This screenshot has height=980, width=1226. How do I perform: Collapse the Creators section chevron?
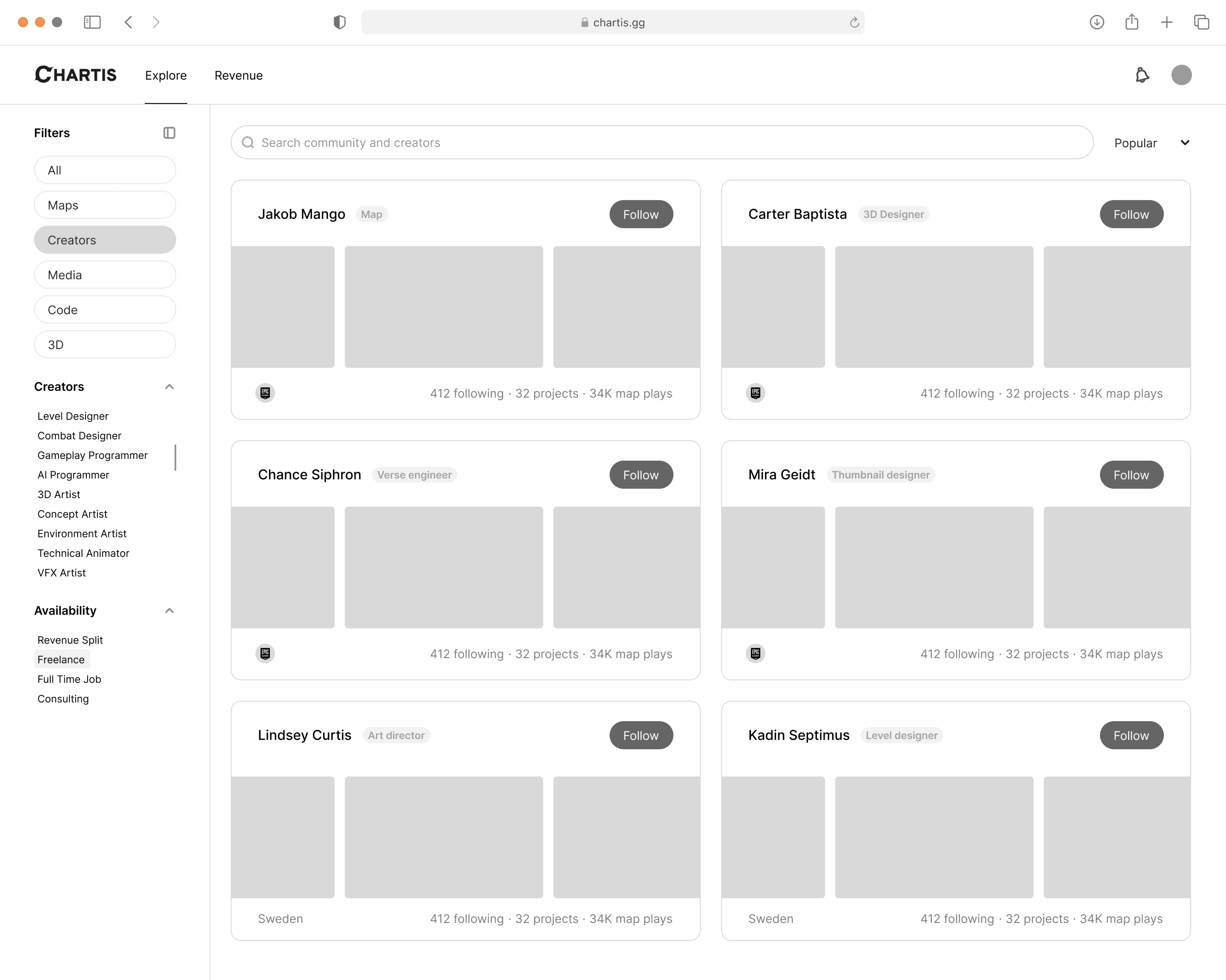point(169,387)
